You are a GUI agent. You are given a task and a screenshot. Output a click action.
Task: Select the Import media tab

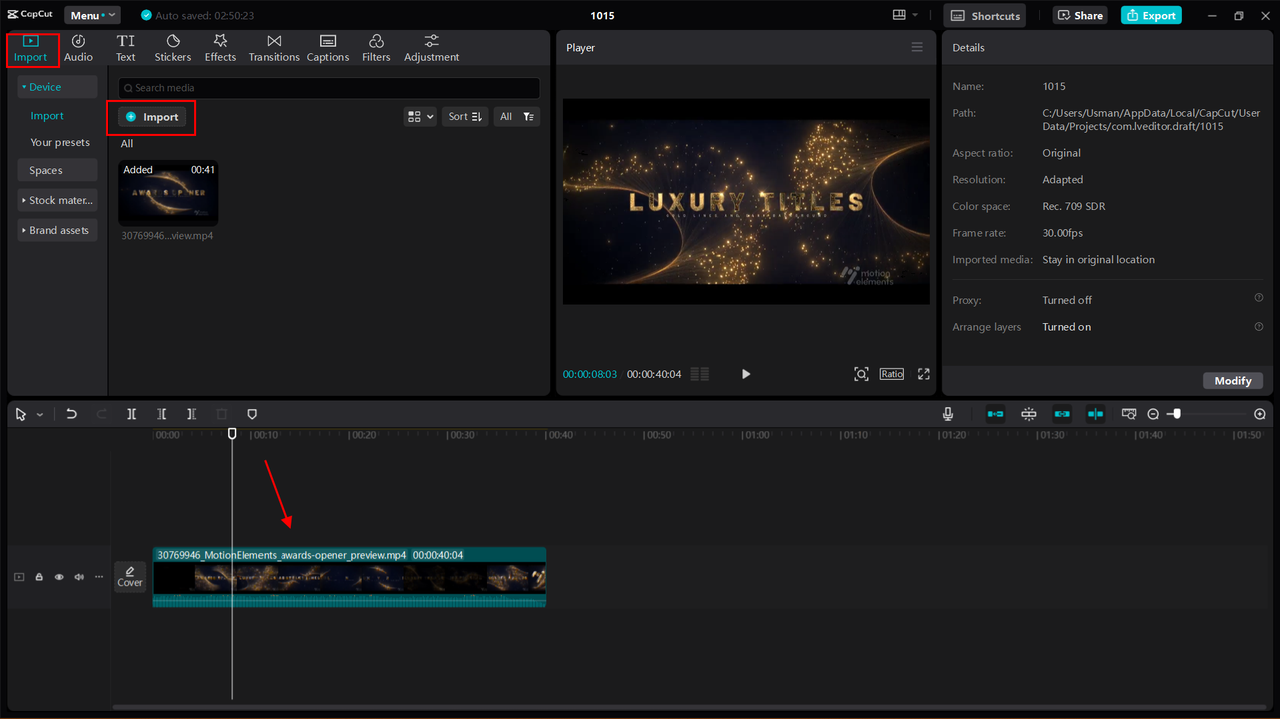coord(31,49)
